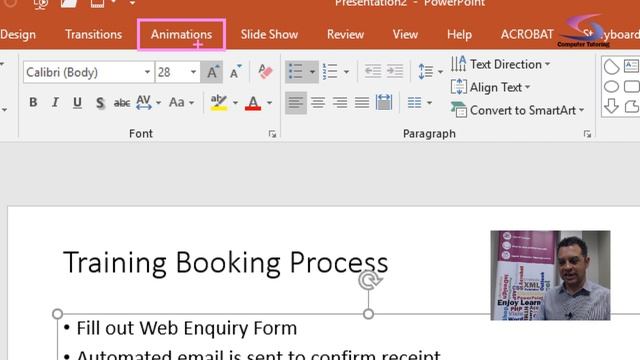
Task: Toggle Strikethrough formatting
Action: click(122, 102)
